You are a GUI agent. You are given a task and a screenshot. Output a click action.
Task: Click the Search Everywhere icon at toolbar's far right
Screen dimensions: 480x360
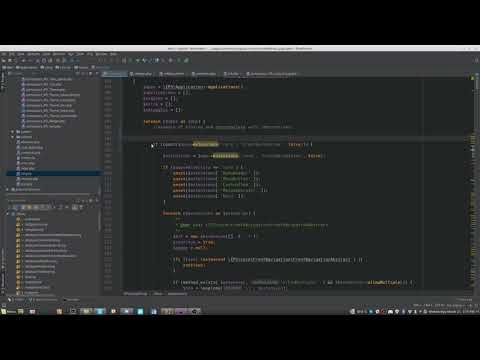[476, 60]
